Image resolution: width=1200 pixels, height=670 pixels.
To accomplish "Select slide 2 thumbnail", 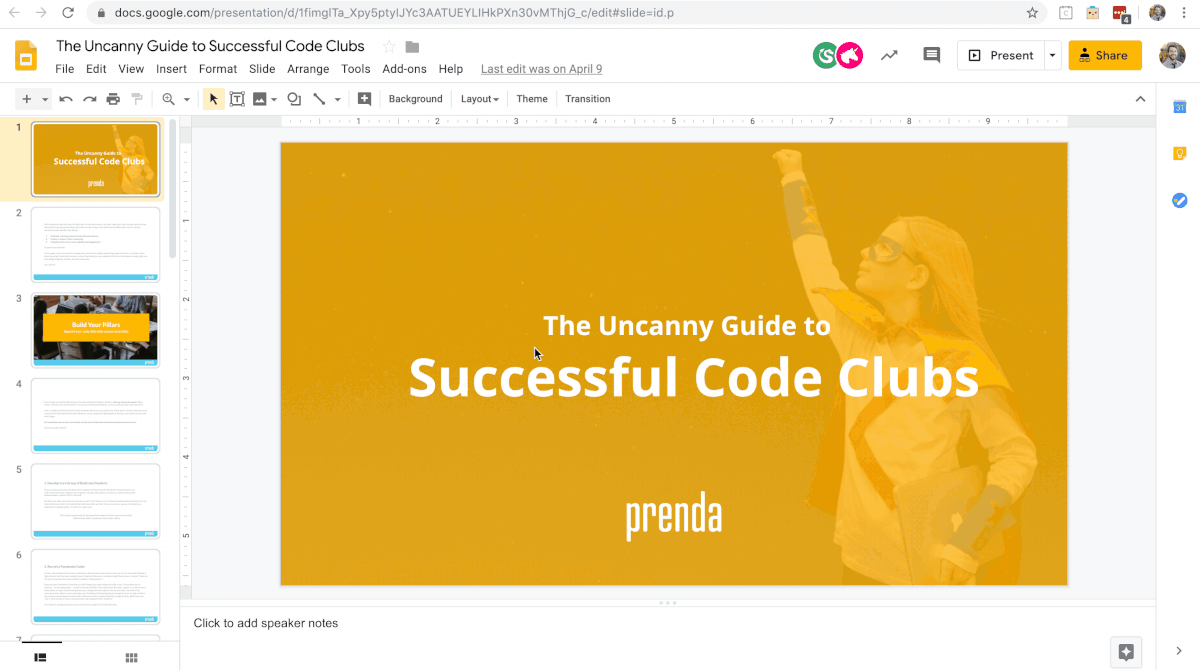I will click(95, 245).
